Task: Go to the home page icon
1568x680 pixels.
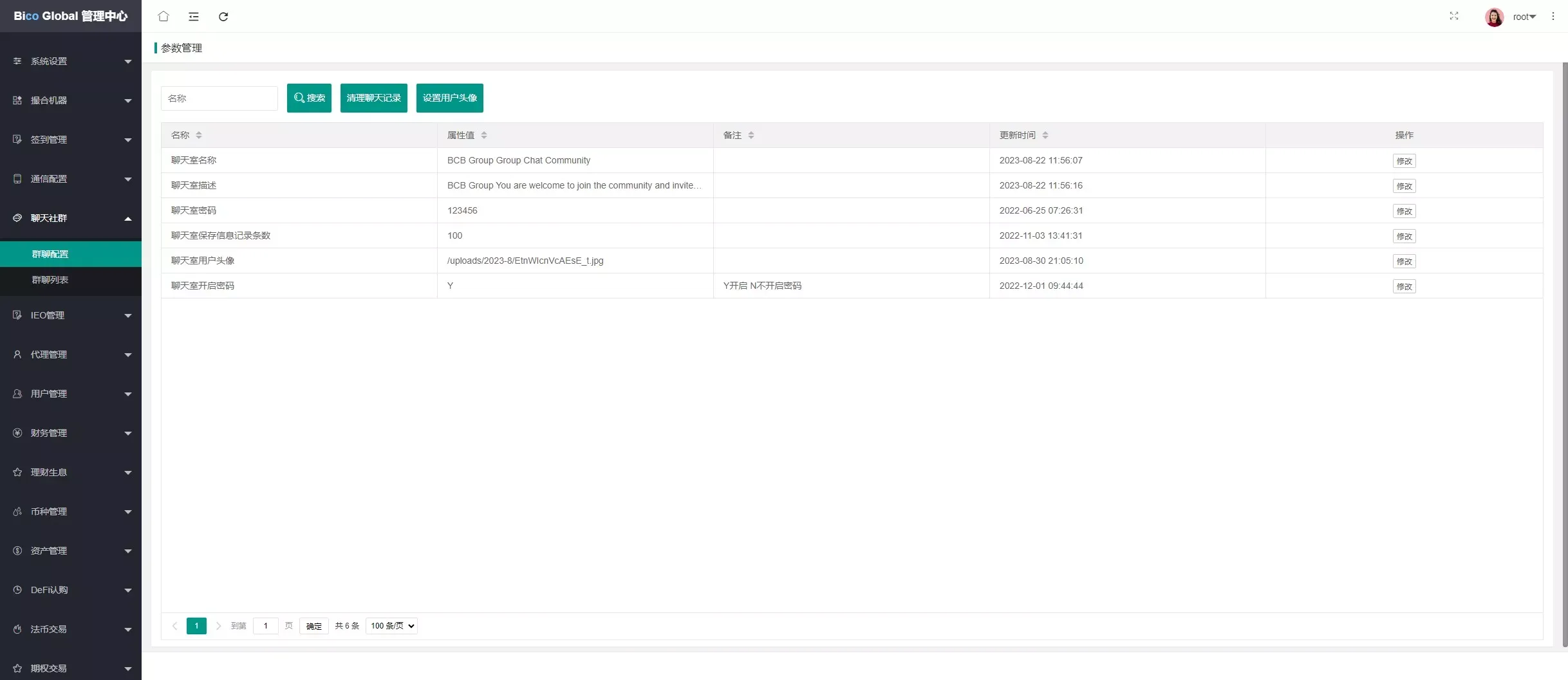Action: 163,16
